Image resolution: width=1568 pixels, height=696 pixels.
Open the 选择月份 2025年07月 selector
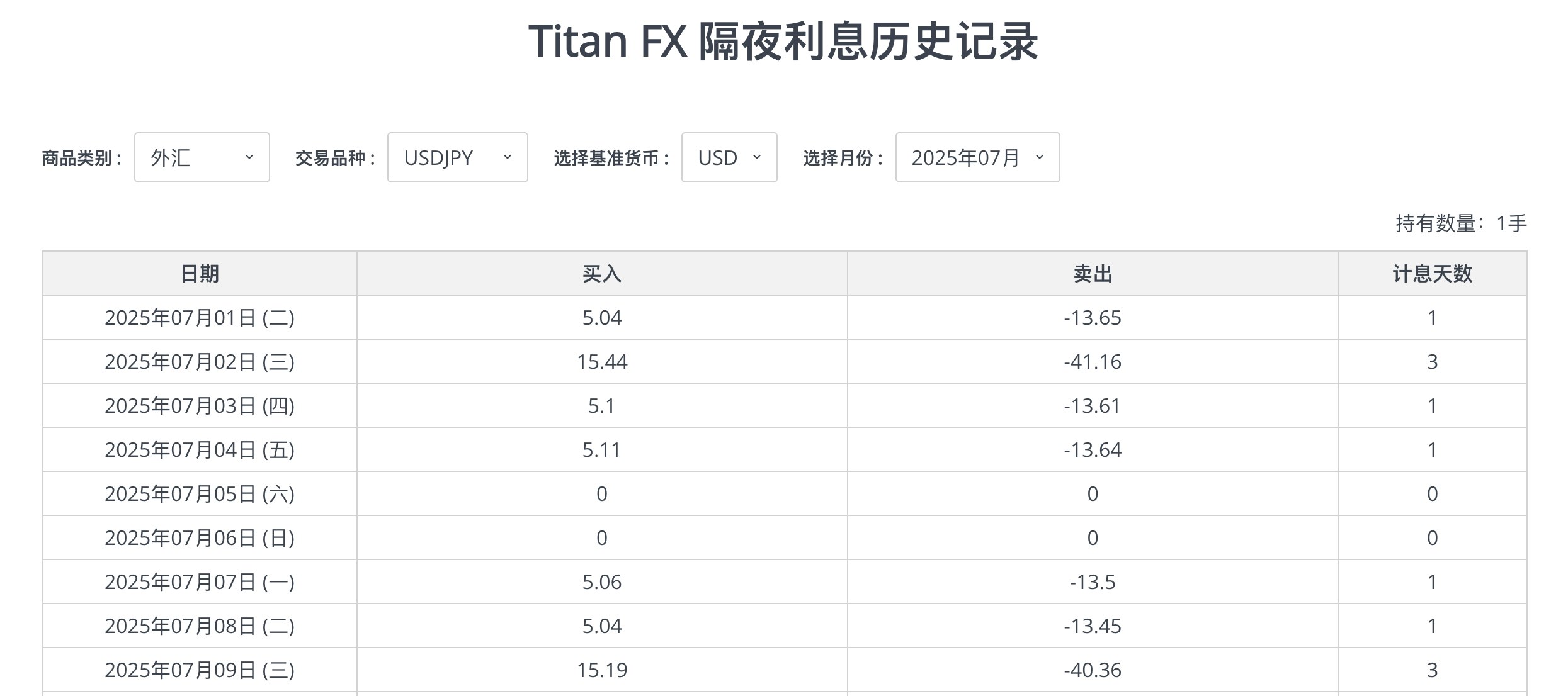(977, 157)
